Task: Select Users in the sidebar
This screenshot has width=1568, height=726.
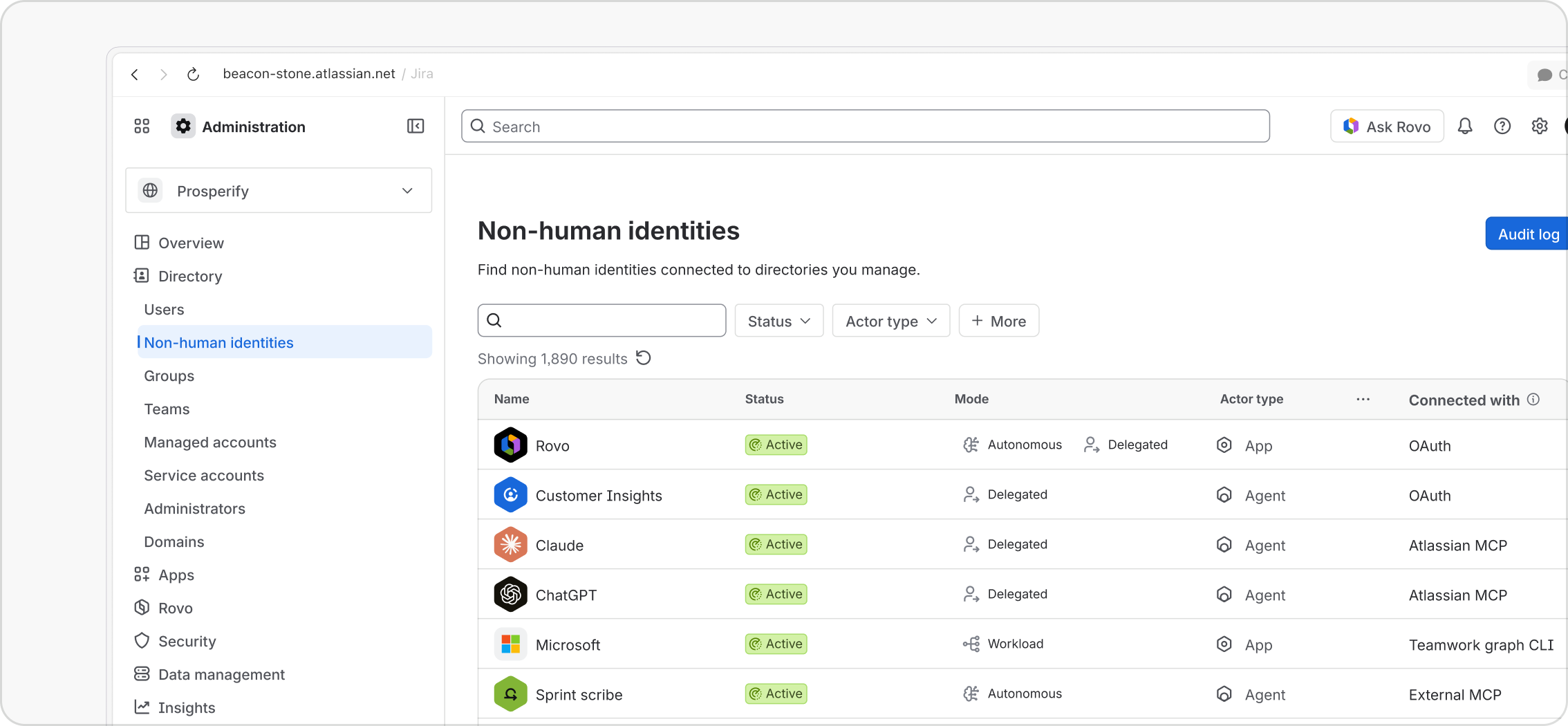Action: tap(164, 309)
